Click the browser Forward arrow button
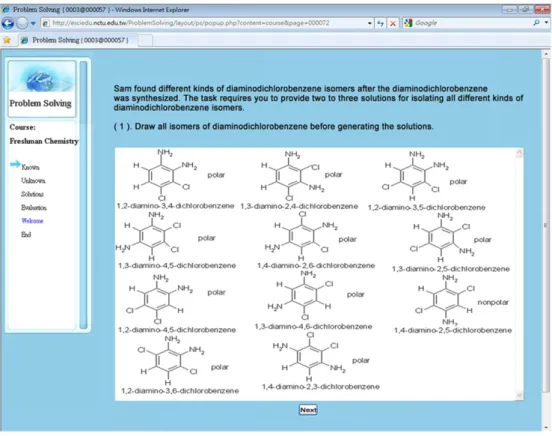The height and width of the screenshot is (436, 552). click(22, 23)
